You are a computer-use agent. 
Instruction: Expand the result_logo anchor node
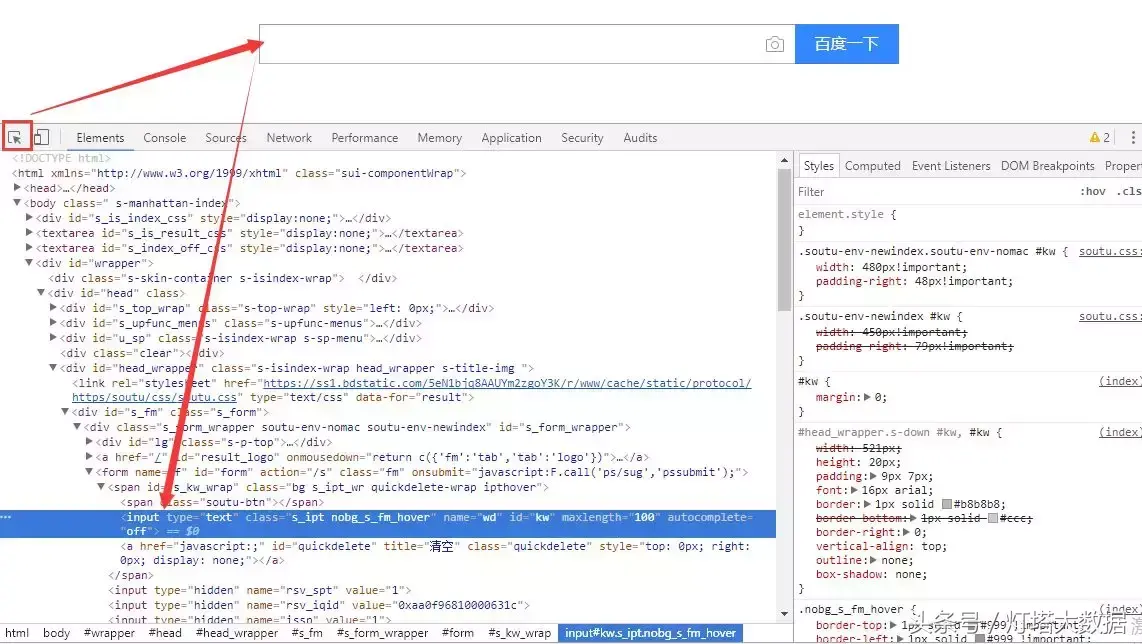(89, 457)
